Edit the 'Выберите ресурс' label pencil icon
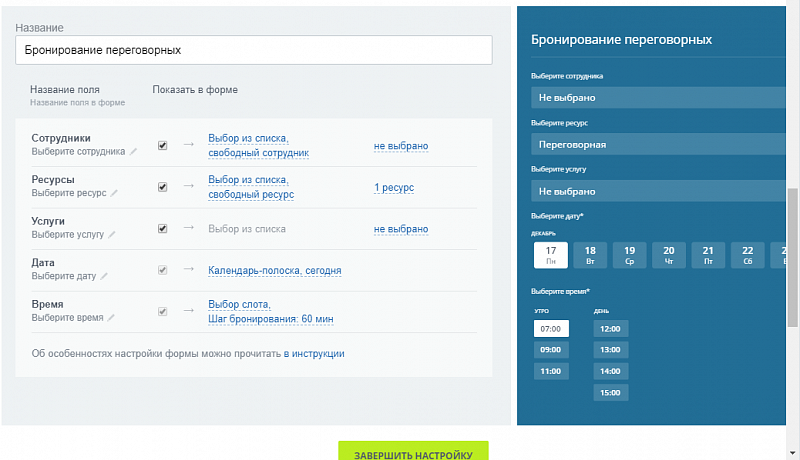 pyautogui.click(x=114, y=193)
